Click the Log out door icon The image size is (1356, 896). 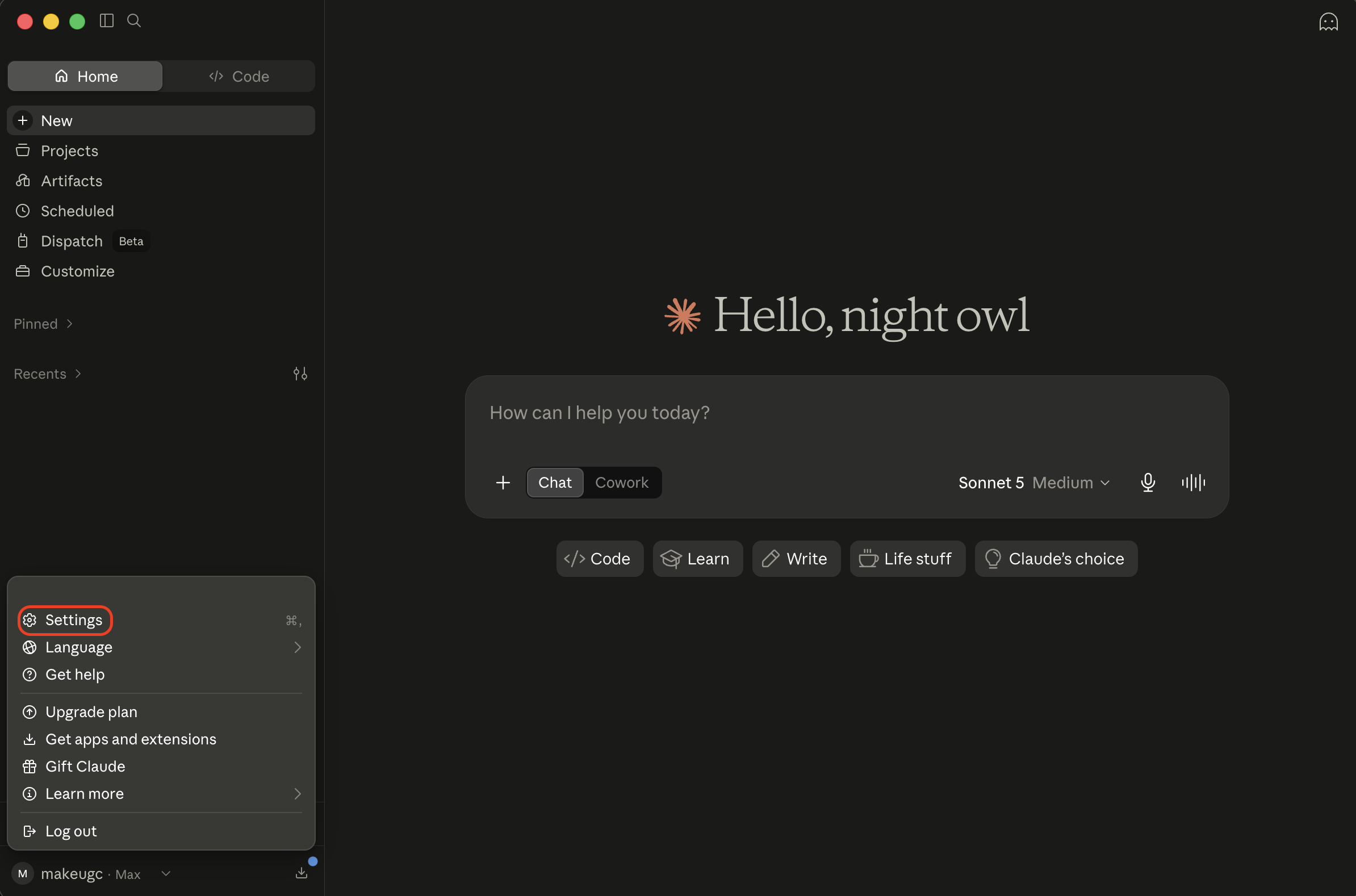click(30, 831)
